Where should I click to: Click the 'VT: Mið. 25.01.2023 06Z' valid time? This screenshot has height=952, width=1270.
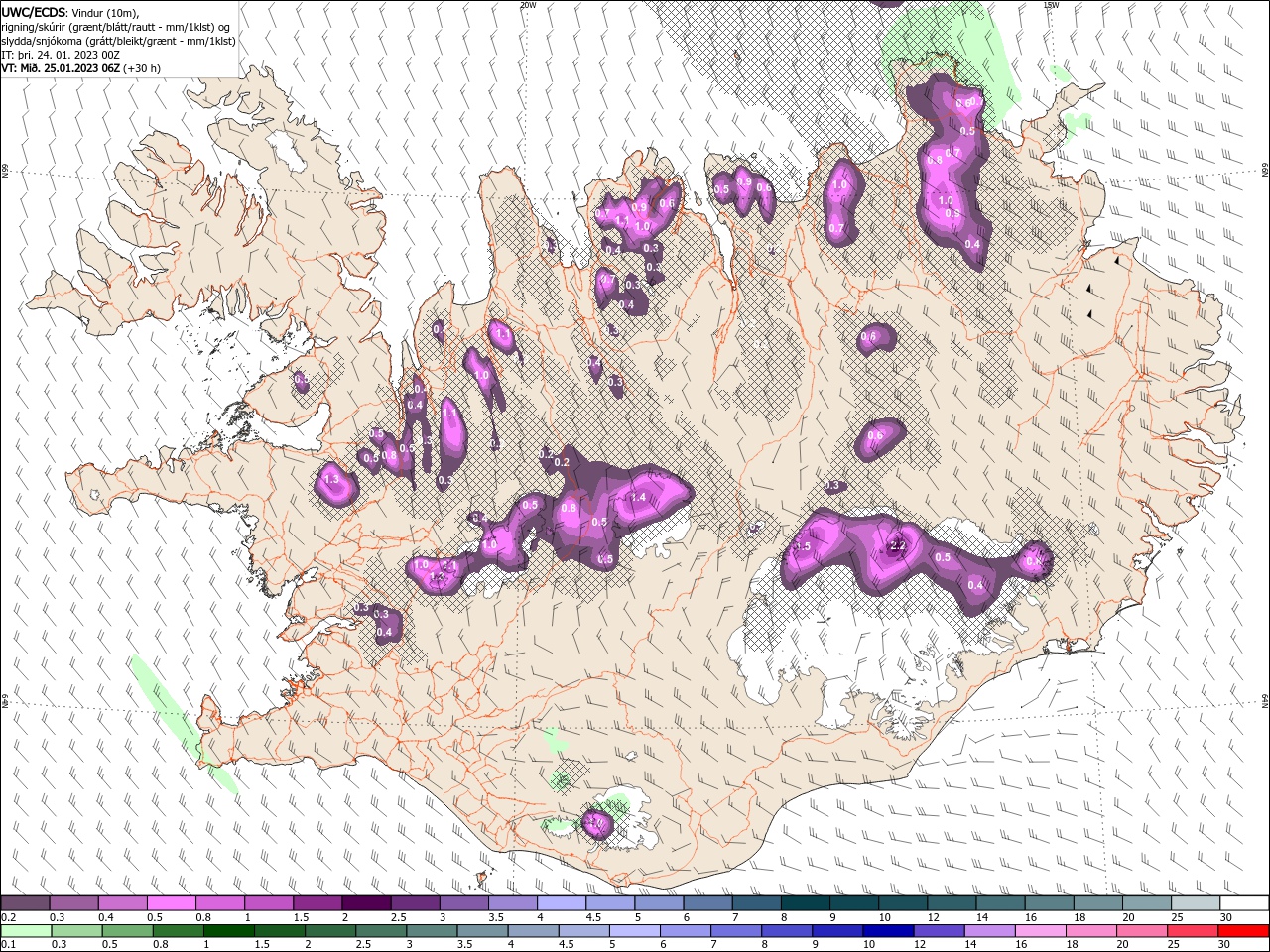tap(61, 68)
